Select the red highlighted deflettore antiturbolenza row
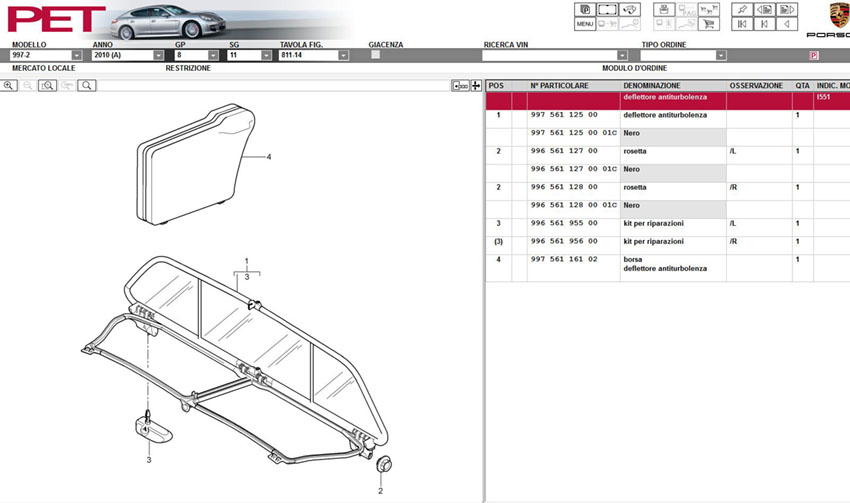850x503 pixels. [x=667, y=101]
